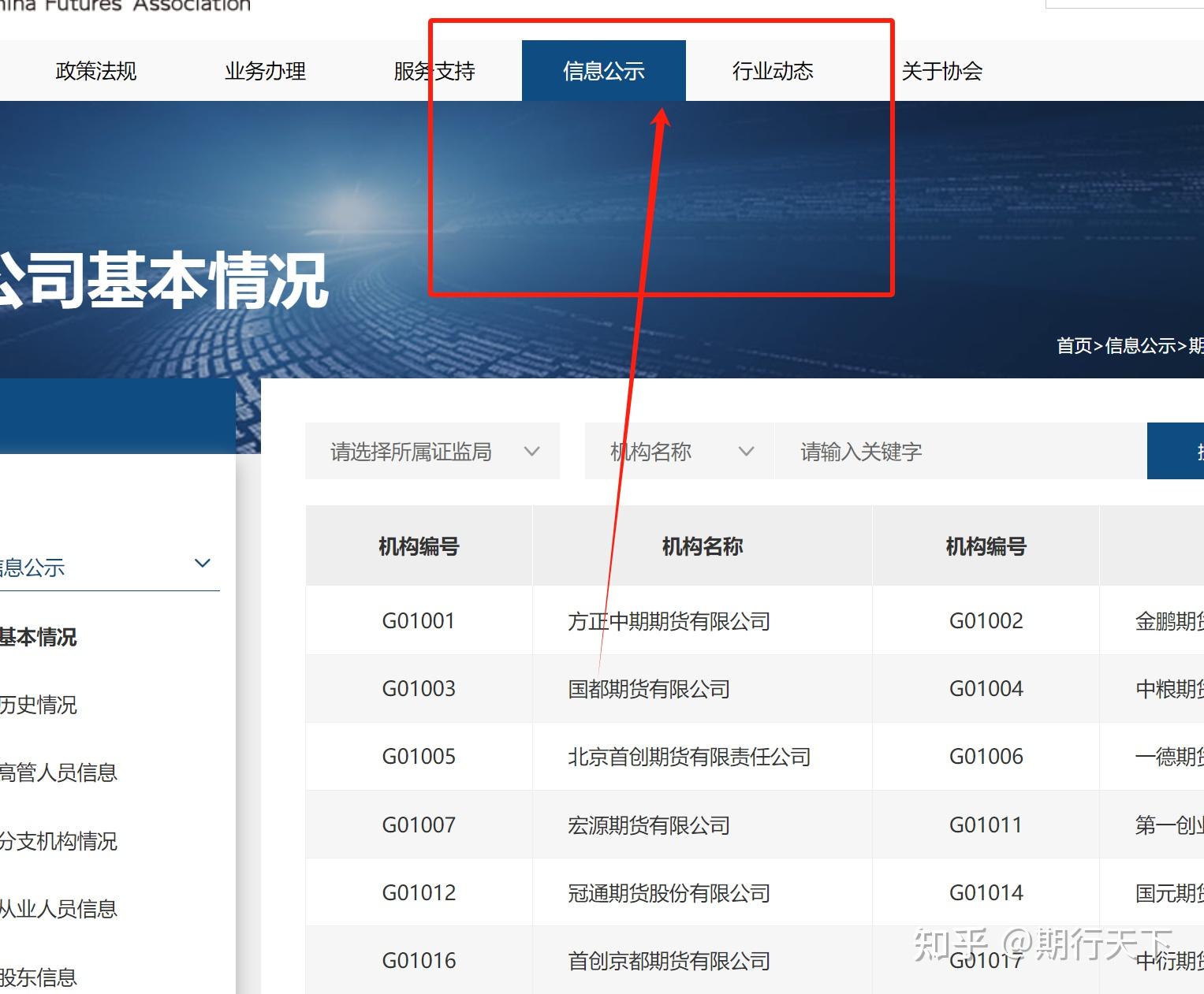Open the 服务支持 menu item
Viewport: 1204px width, 994px height.
434,71
